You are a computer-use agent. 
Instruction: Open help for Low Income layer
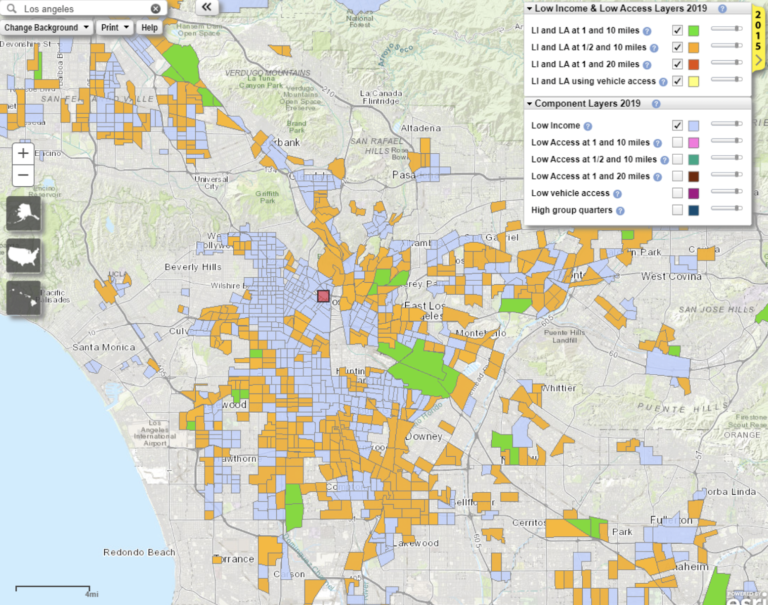click(x=588, y=126)
